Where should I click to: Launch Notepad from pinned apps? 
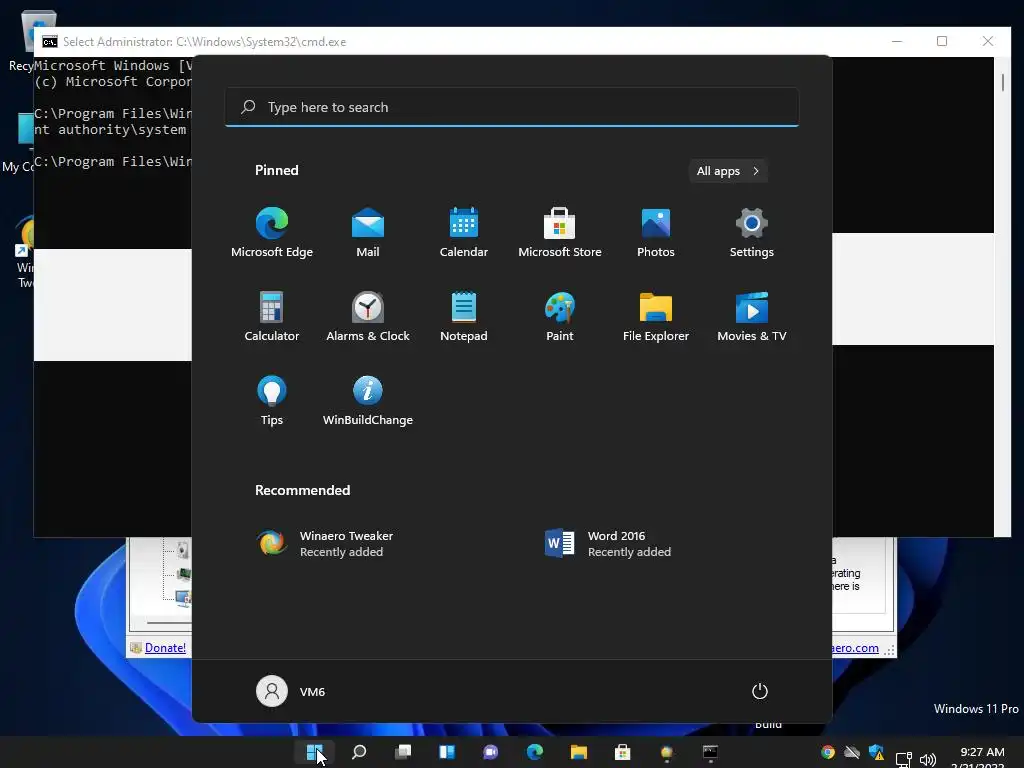click(464, 316)
